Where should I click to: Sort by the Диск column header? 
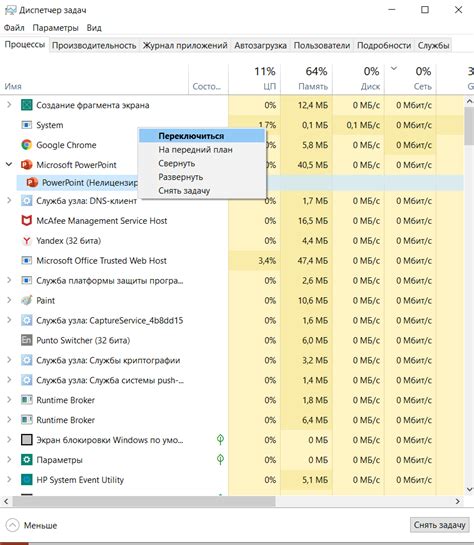[359, 79]
